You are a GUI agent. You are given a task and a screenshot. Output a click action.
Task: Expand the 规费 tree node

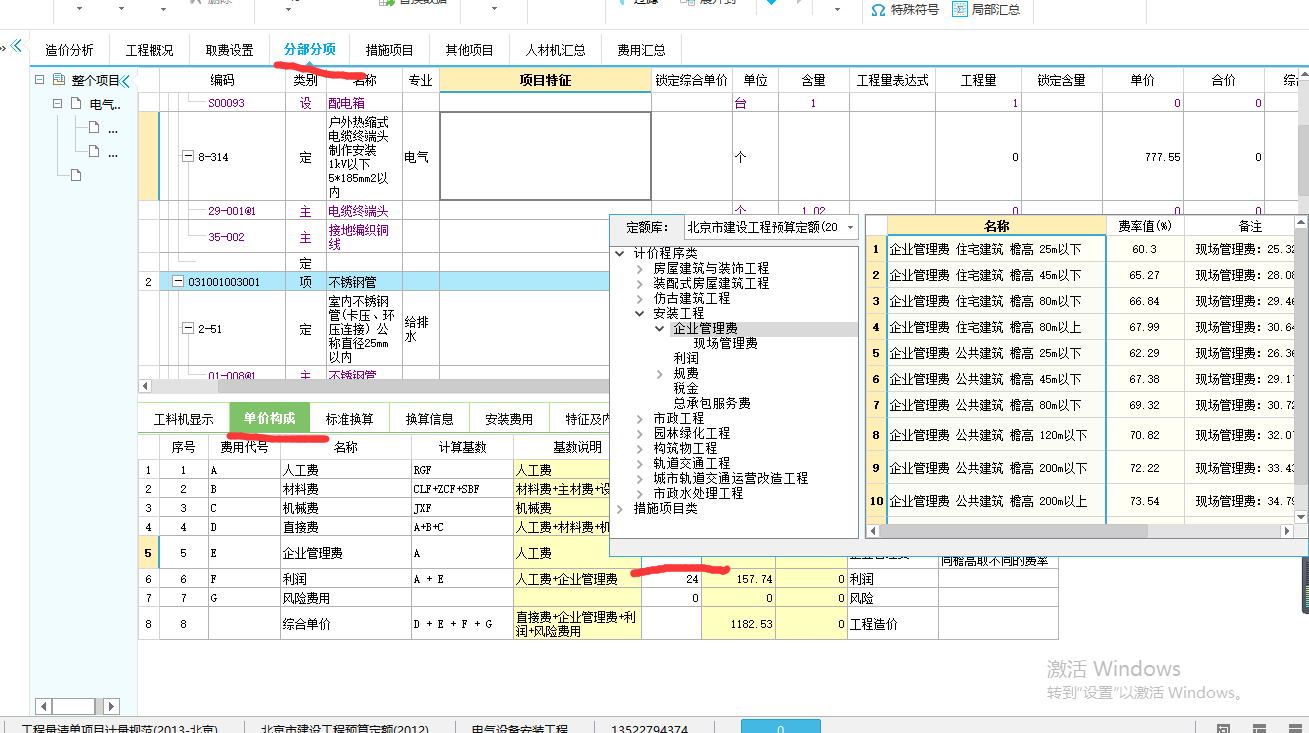(x=660, y=373)
